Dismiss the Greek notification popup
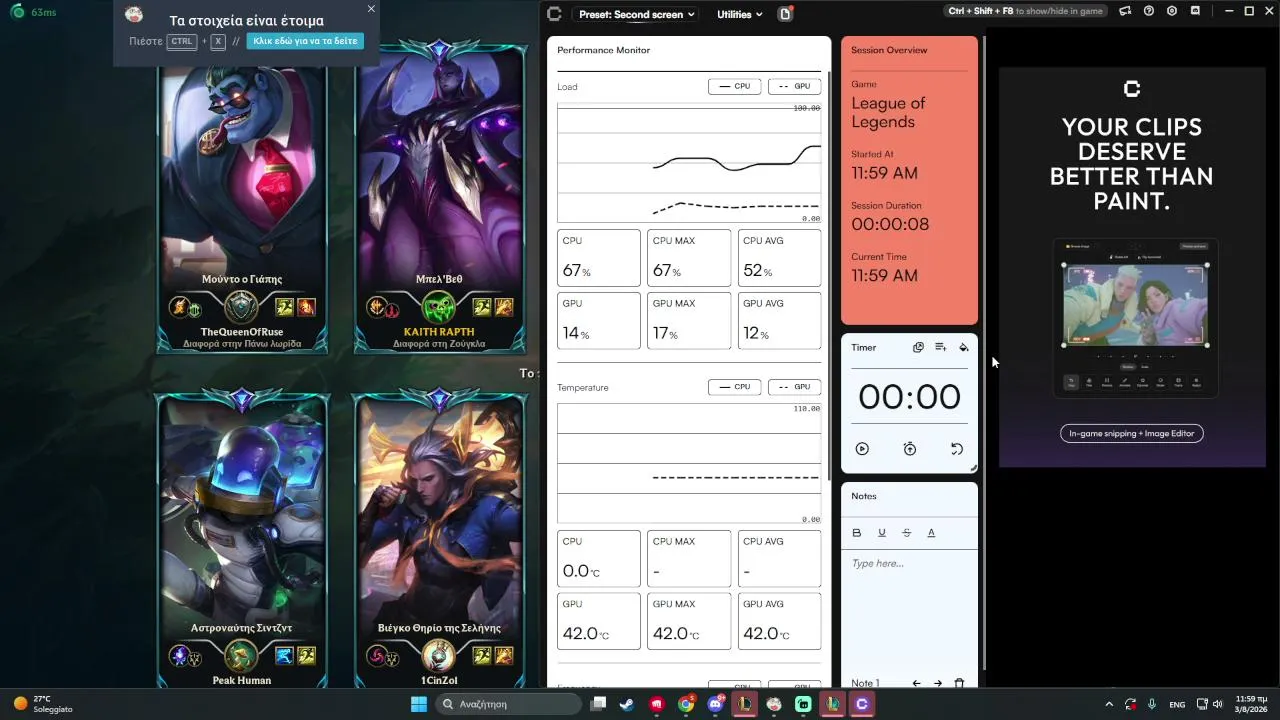Viewport: 1280px width, 720px height. click(371, 9)
